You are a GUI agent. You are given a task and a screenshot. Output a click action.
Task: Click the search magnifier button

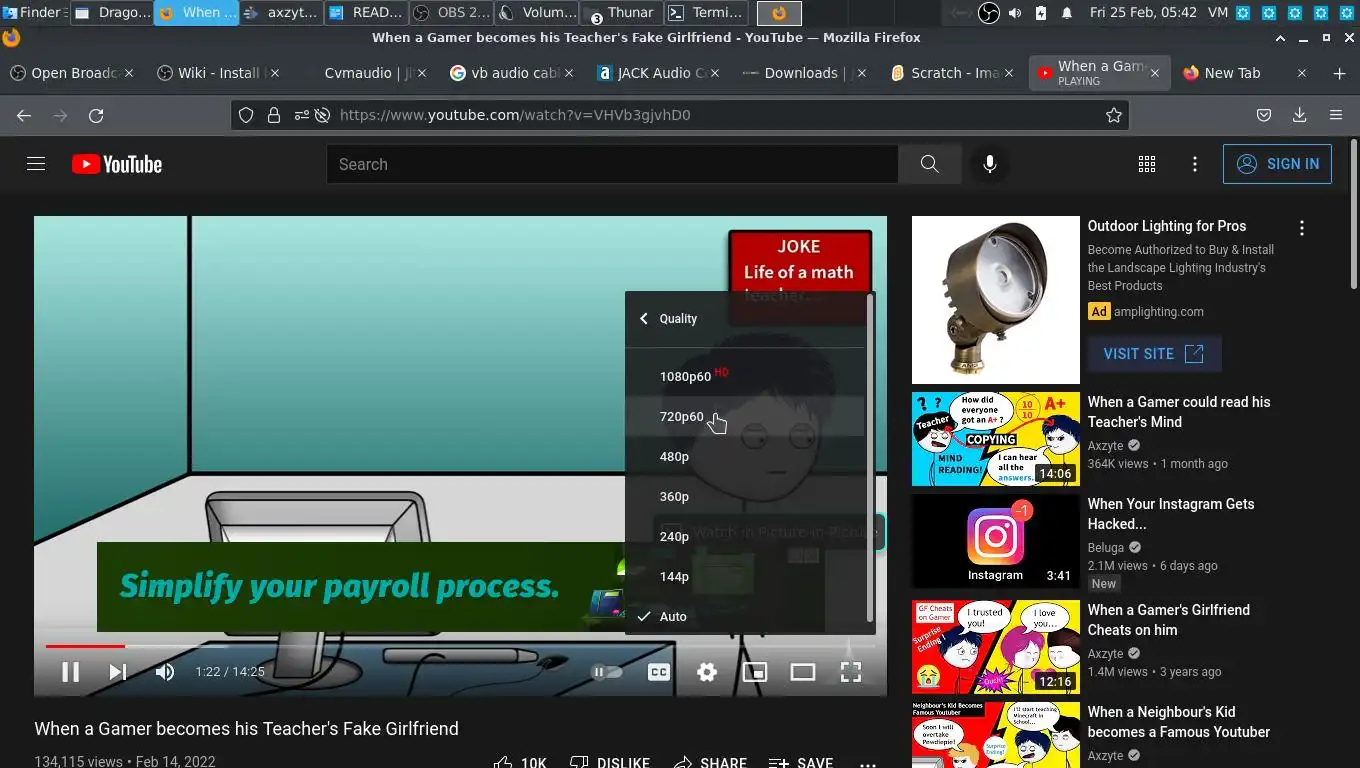click(930, 164)
